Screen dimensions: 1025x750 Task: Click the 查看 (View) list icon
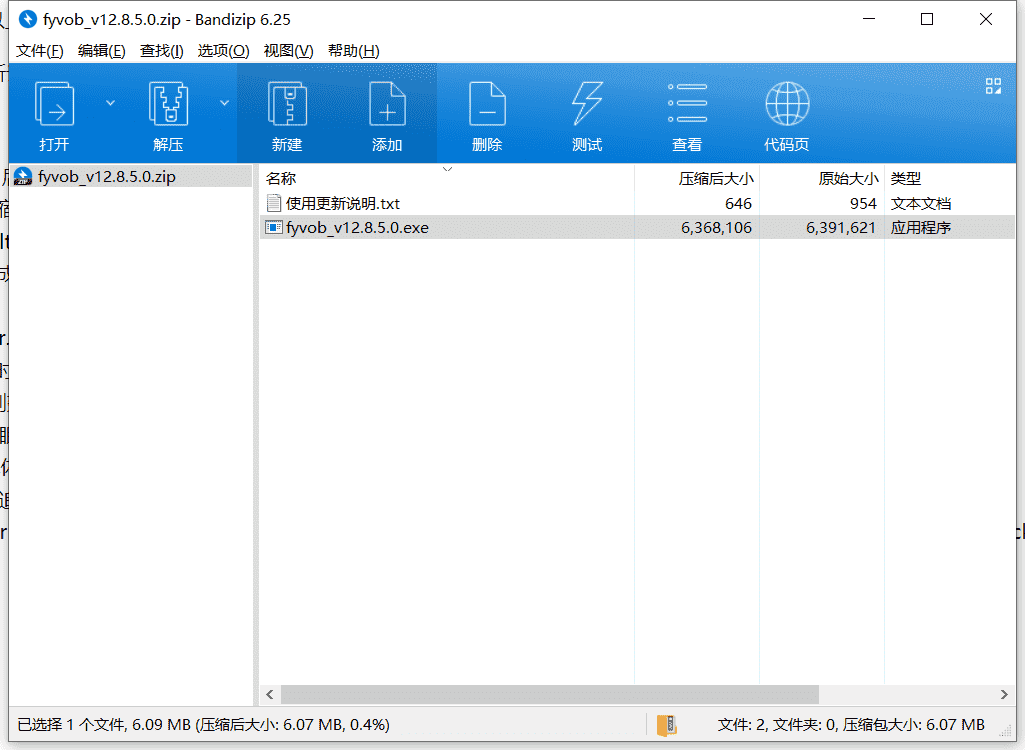687,104
